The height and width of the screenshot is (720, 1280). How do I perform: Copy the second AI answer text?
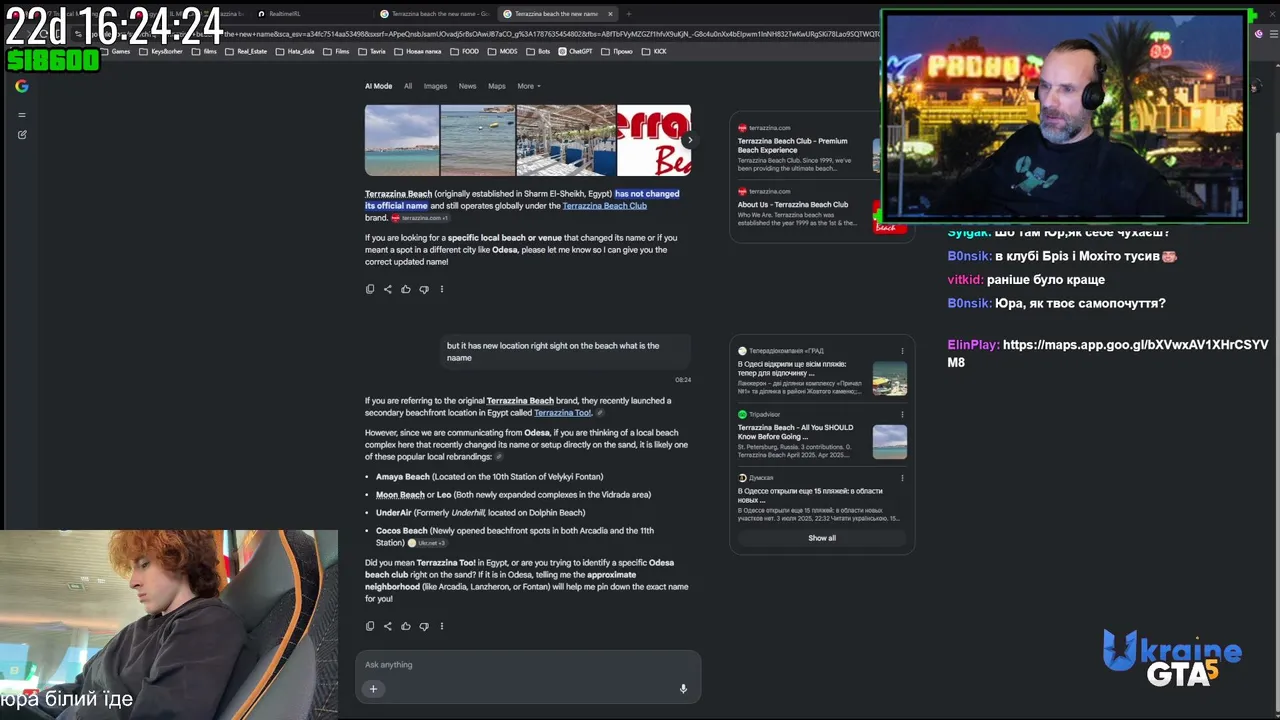(370, 626)
